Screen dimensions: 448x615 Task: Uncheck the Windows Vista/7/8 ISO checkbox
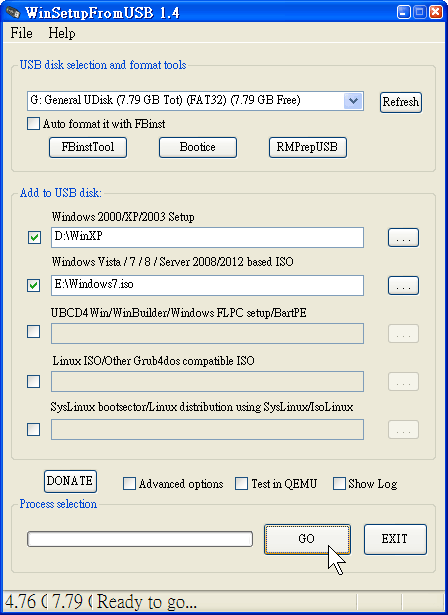[x=34, y=285]
